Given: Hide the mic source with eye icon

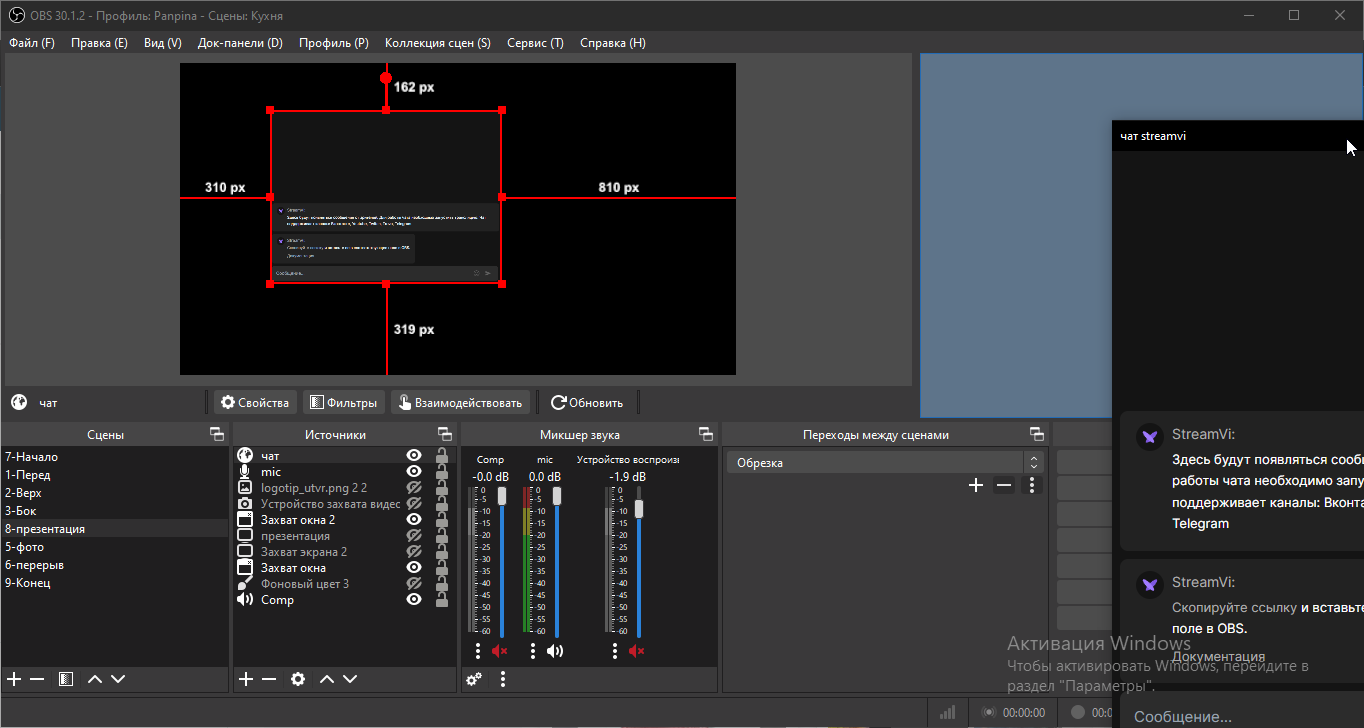Looking at the screenshot, I should click(414, 472).
